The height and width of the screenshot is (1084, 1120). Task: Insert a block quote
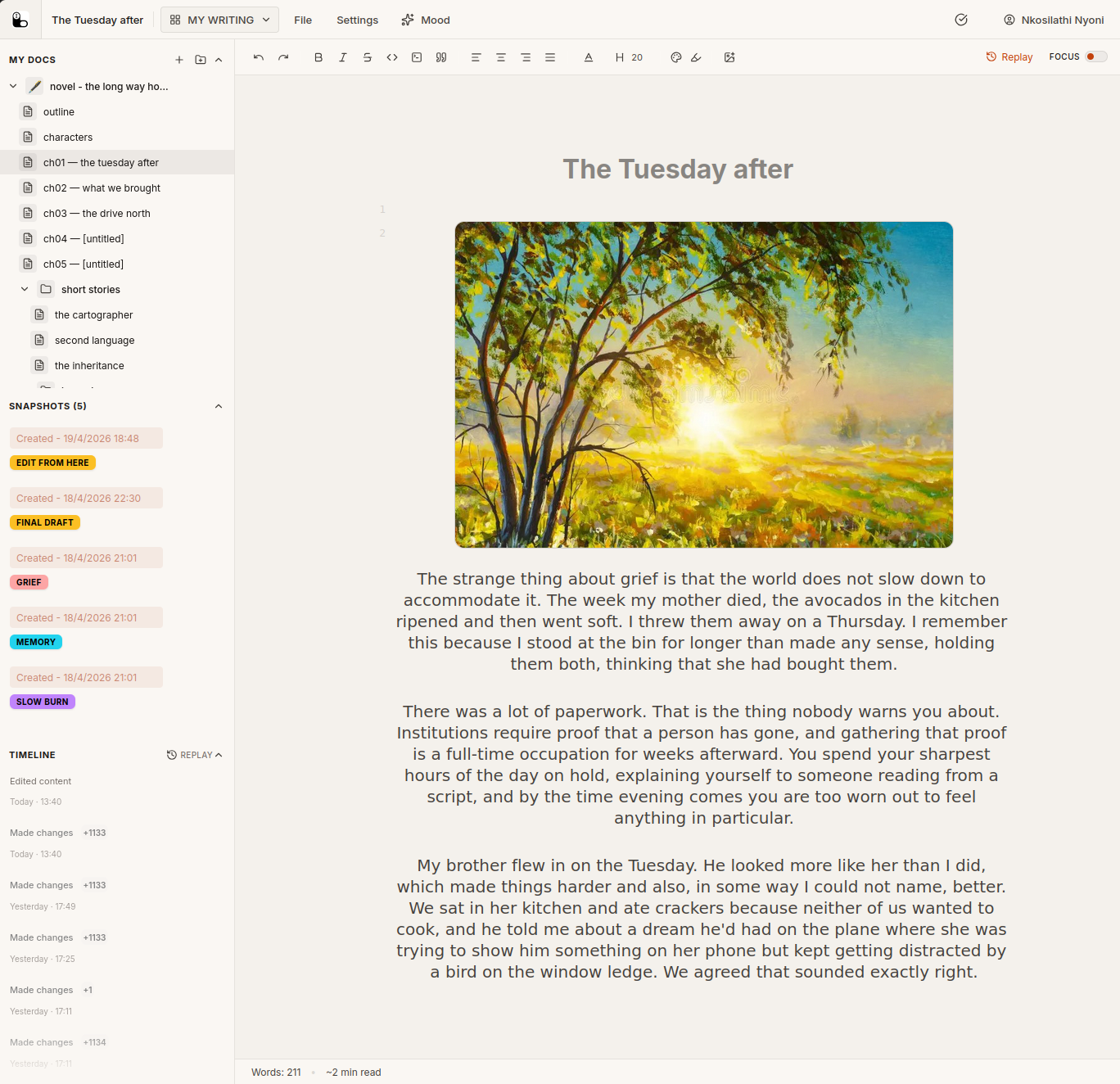[441, 57]
